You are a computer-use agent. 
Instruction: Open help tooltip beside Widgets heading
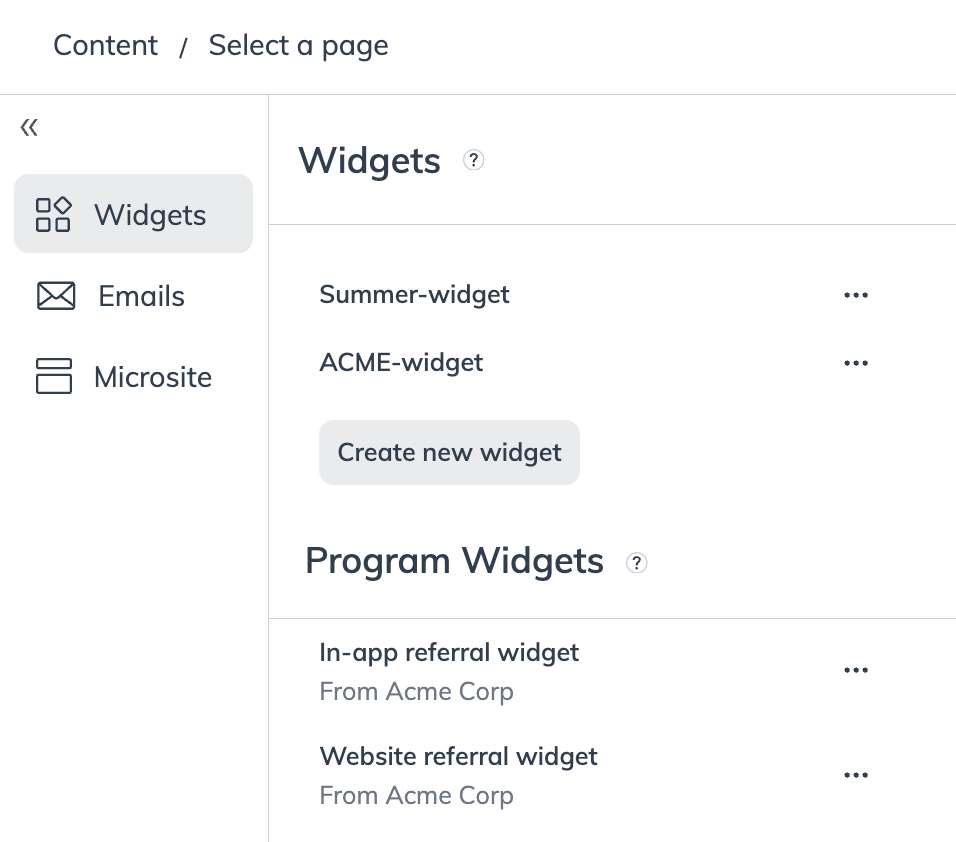474,160
